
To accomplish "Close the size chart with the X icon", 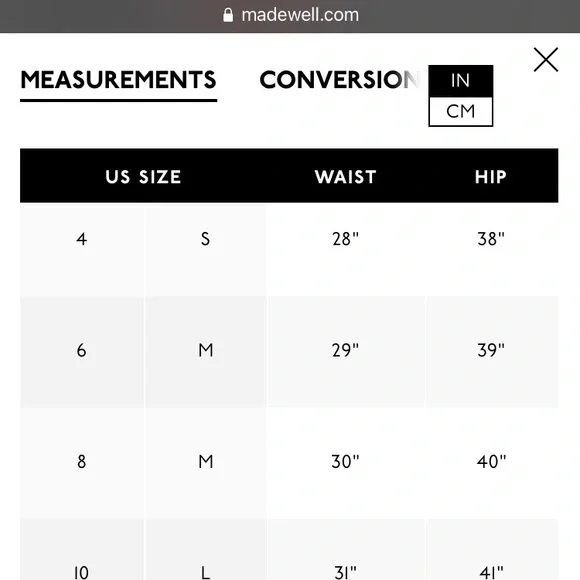I will (x=546, y=60).
